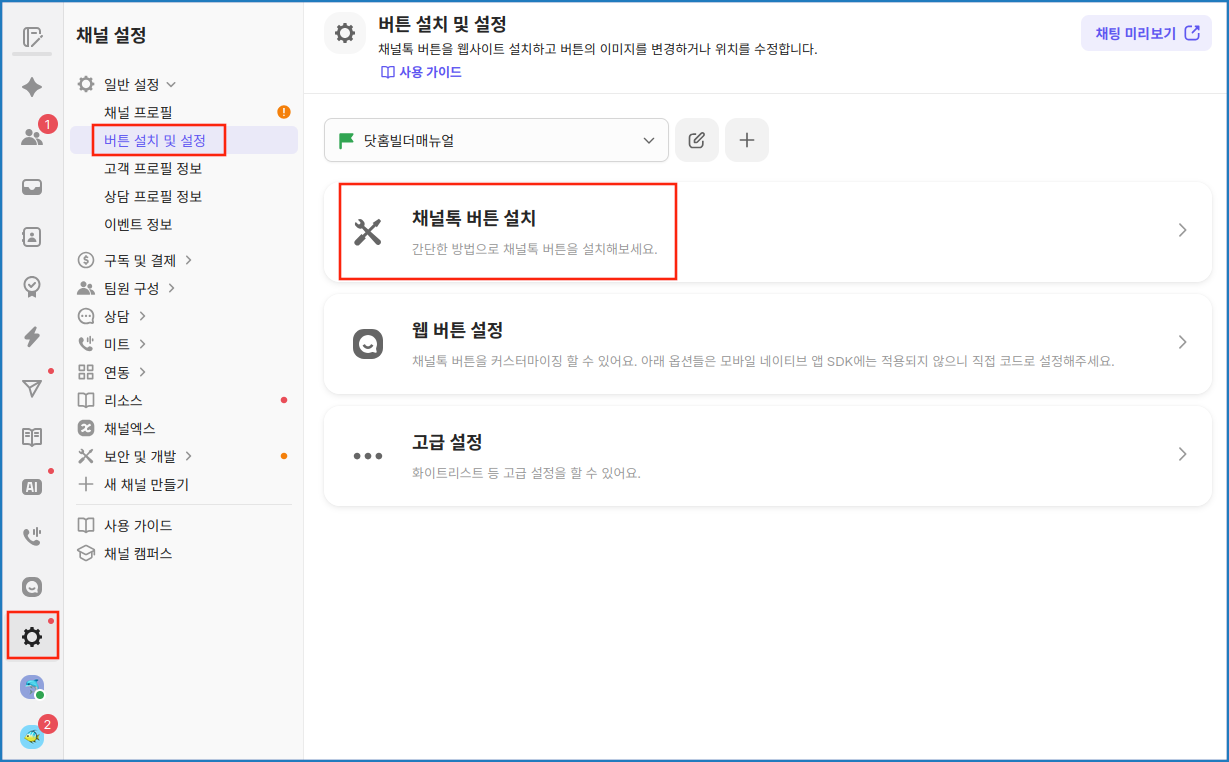The height and width of the screenshot is (762, 1229).
Task: Open the 사용 가이드 link under header
Action: (x=421, y=72)
